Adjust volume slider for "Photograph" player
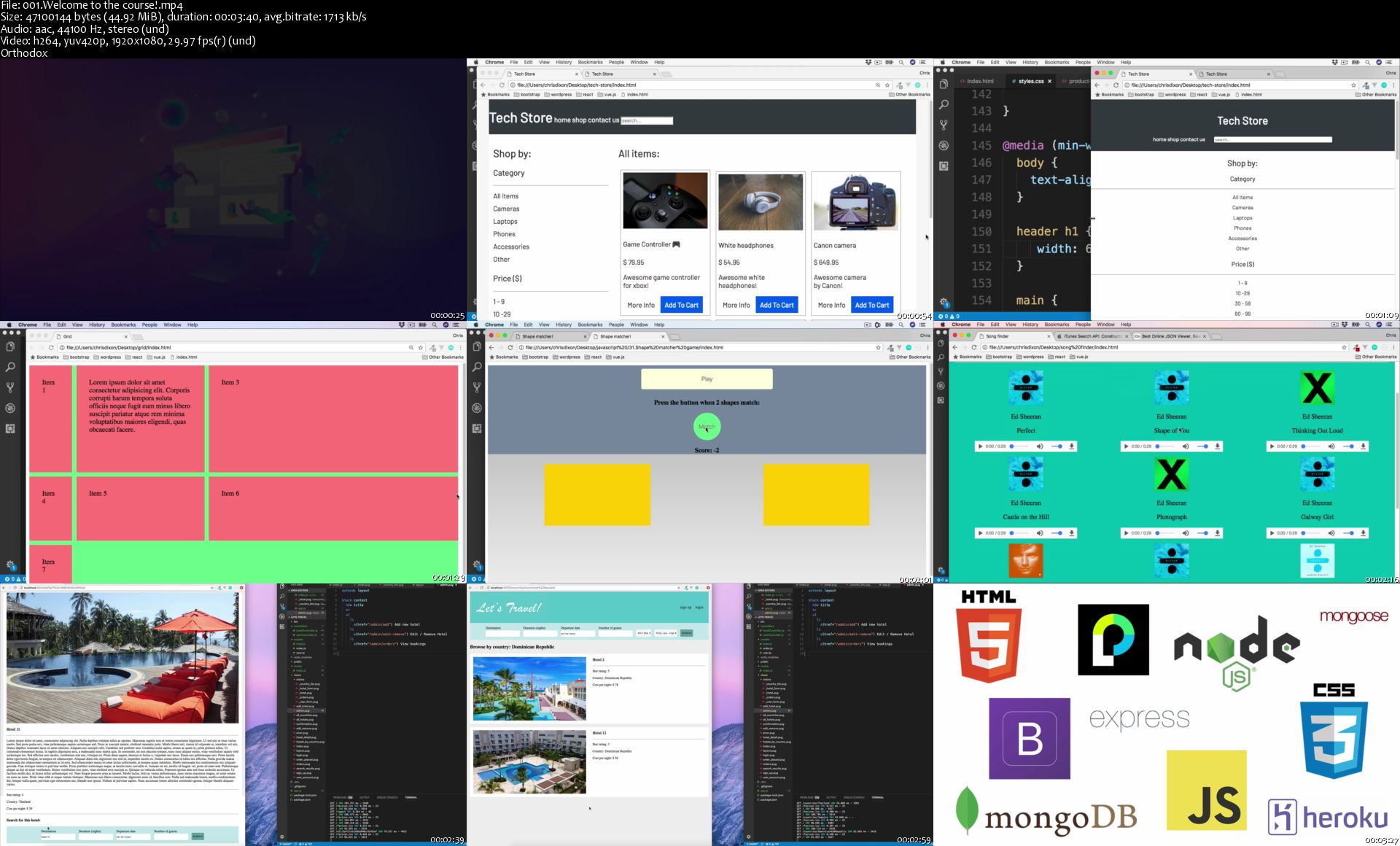 (x=1204, y=533)
